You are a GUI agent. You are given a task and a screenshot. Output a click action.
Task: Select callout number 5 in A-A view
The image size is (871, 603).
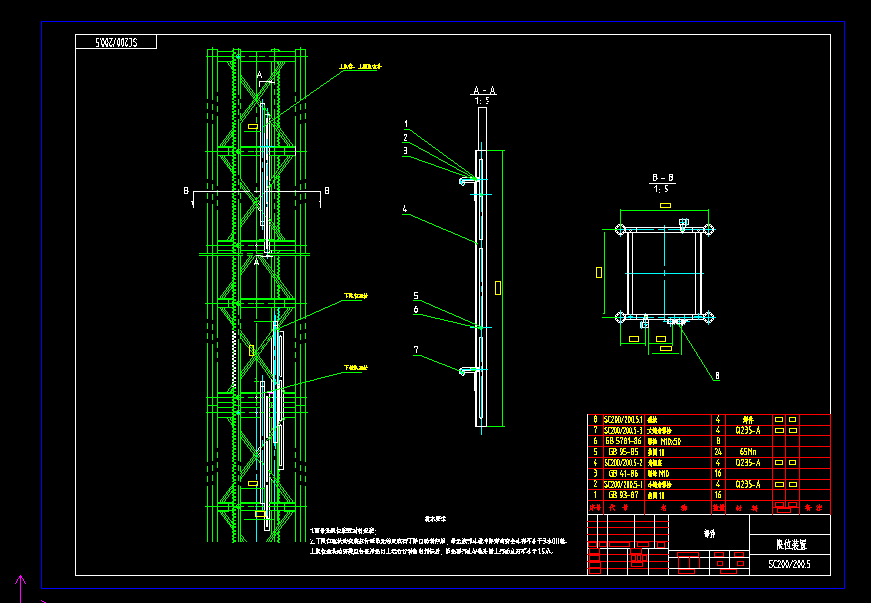tap(416, 296)
